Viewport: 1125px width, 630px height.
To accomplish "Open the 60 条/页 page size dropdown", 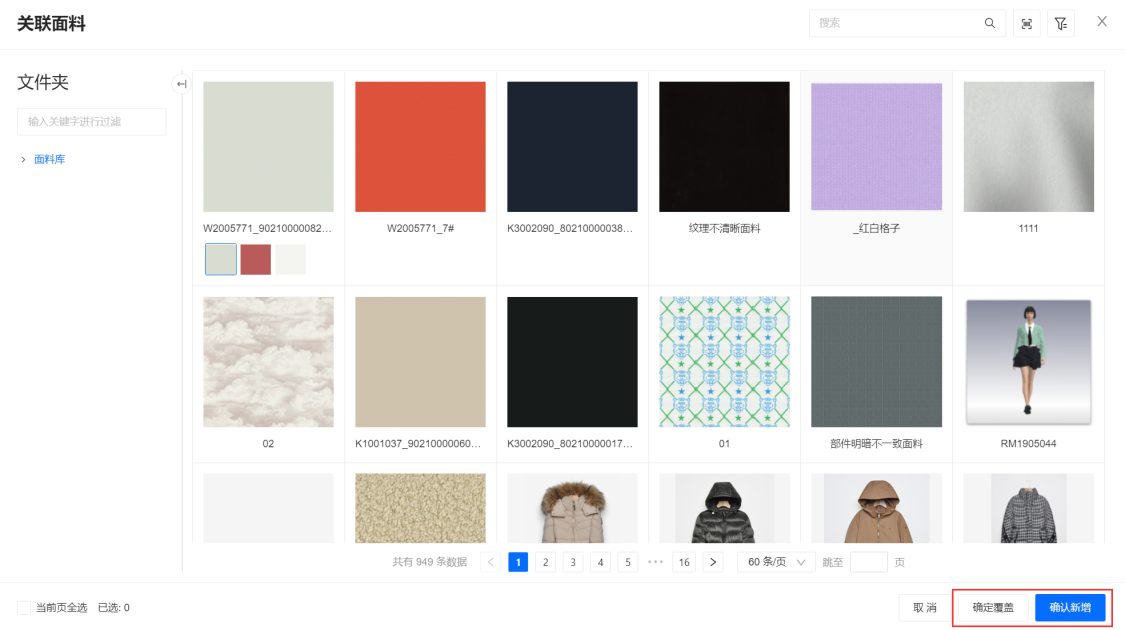I will tap(776, 562).
